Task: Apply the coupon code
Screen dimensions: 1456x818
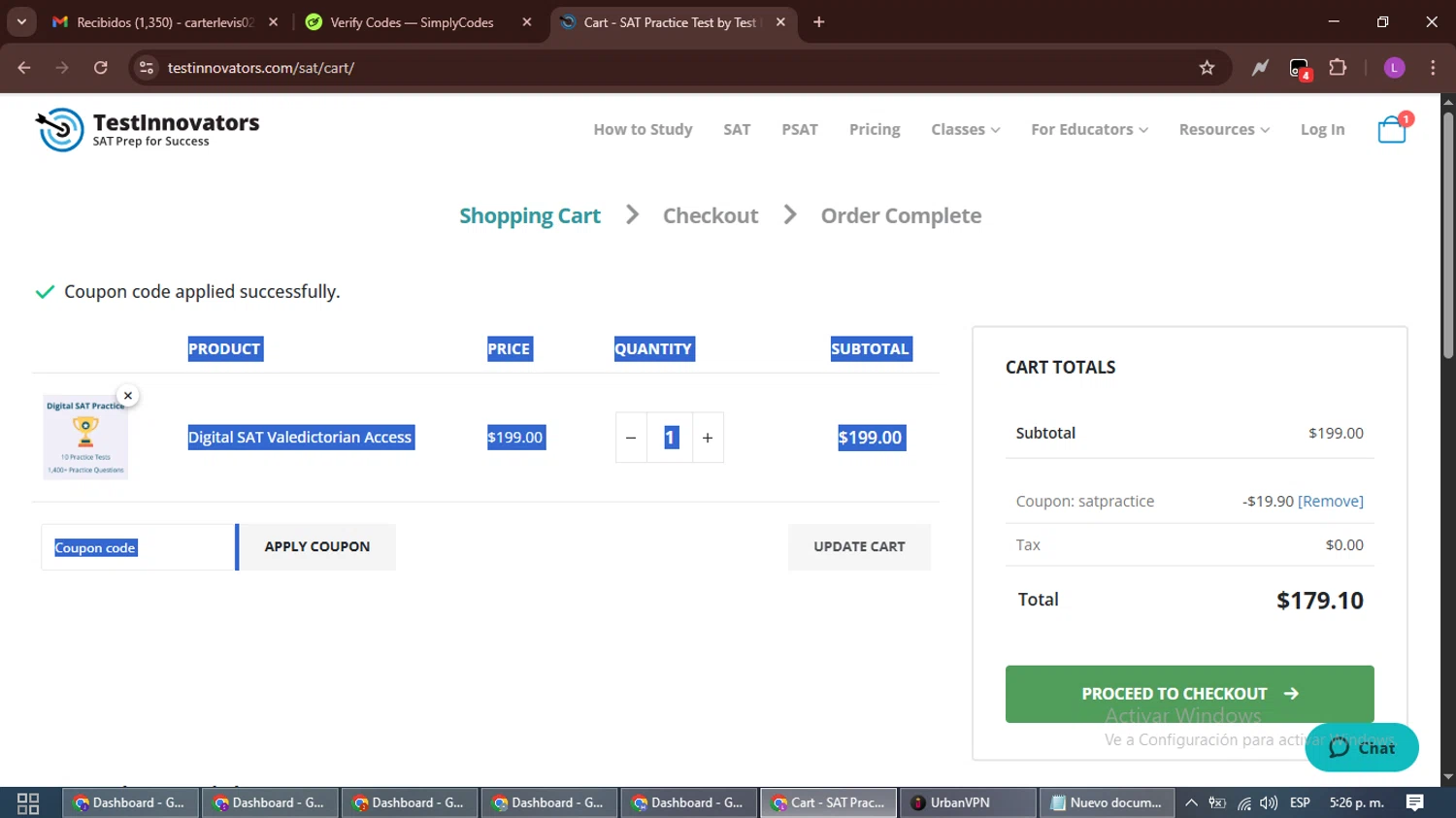Action: click(317, 547)
